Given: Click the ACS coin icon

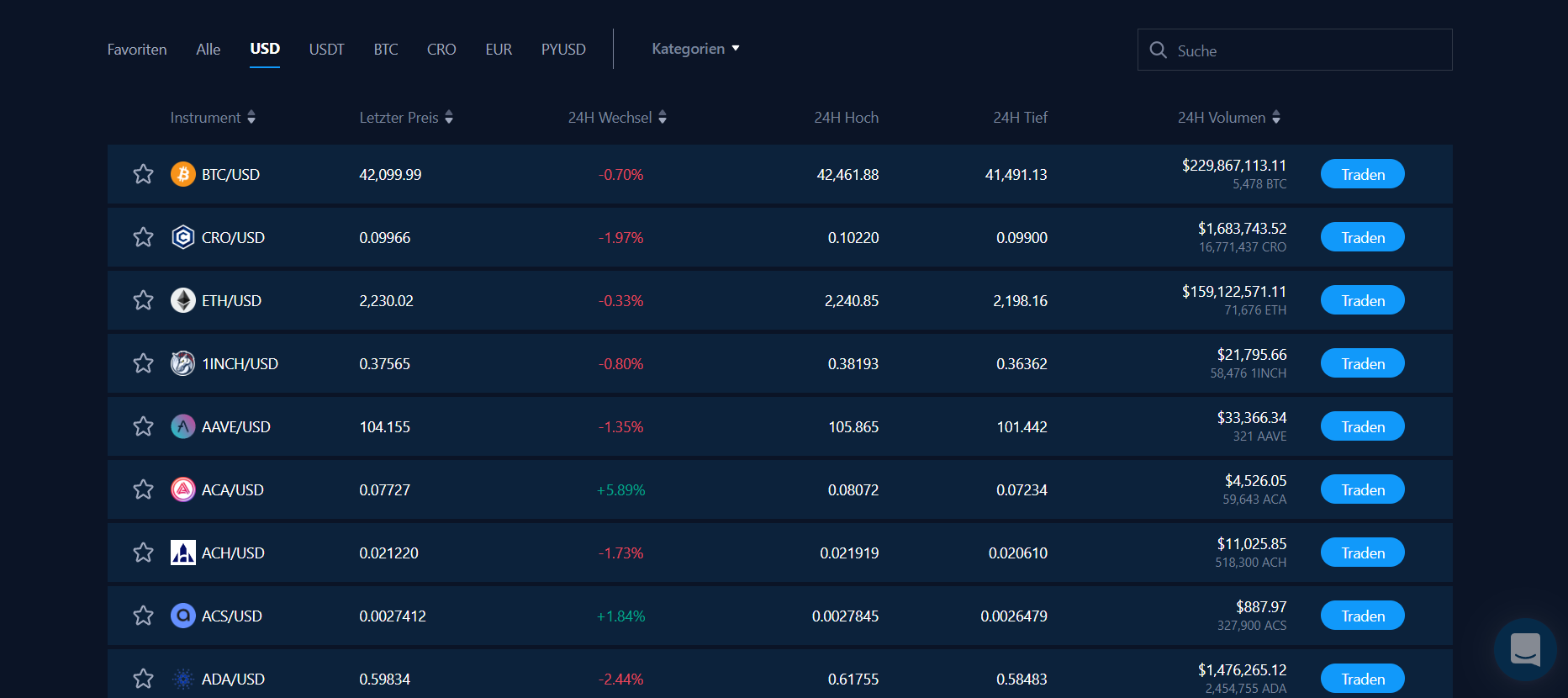Looking at the screenshot, I should click(x=183, y=616).
